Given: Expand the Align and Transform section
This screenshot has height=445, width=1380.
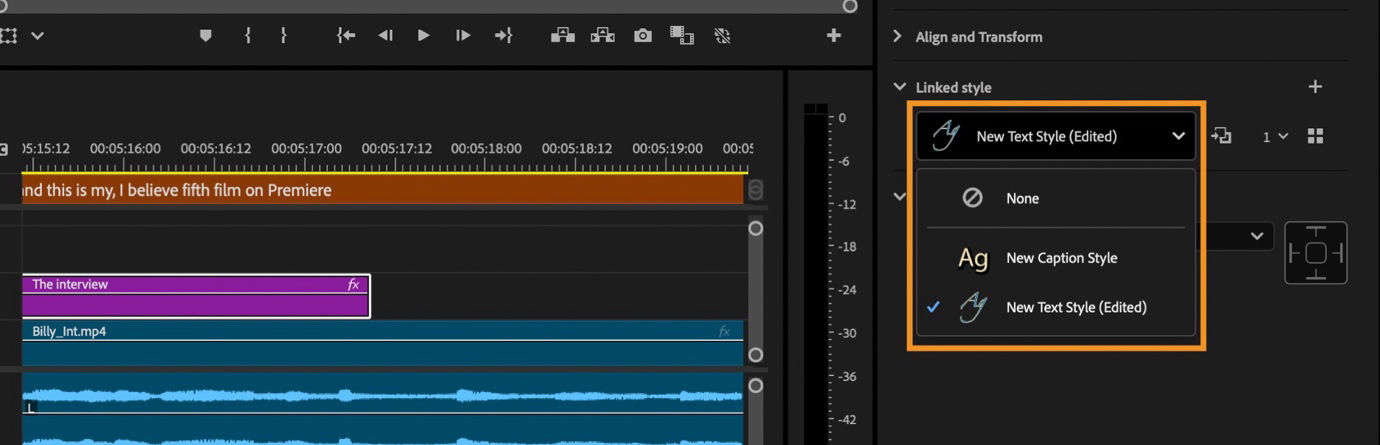Looking at the screenshot, I should [897, 37].
